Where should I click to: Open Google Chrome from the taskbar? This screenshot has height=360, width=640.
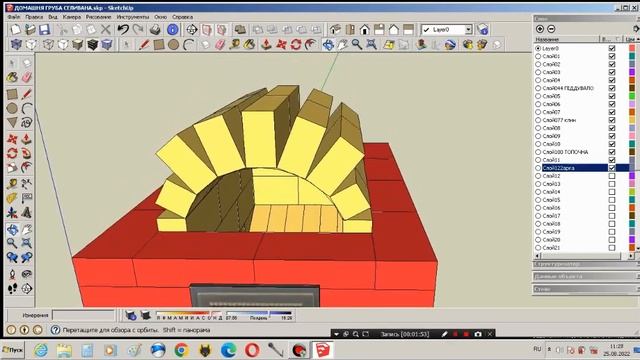[x=181, y=350]
